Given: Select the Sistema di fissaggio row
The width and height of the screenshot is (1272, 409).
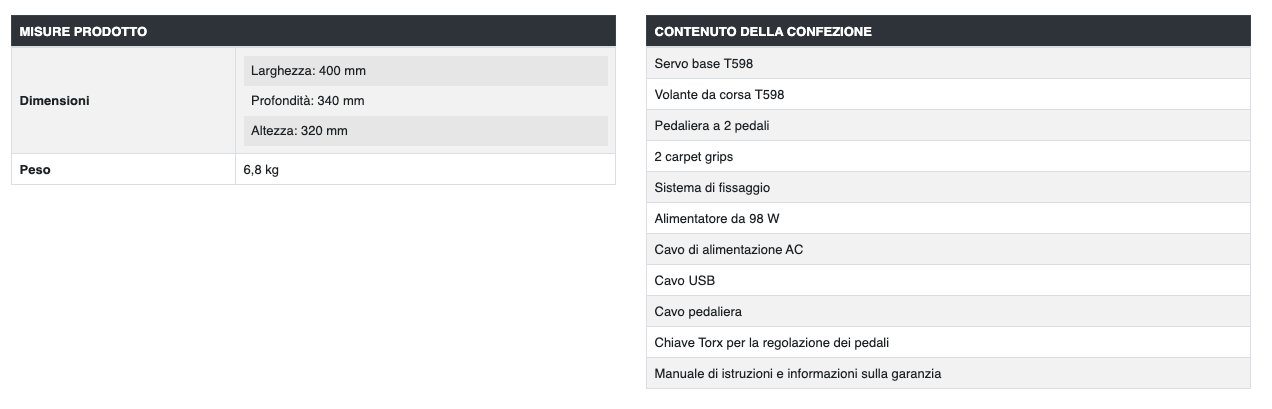Looking at the screenshot, I should click(712, 188).
